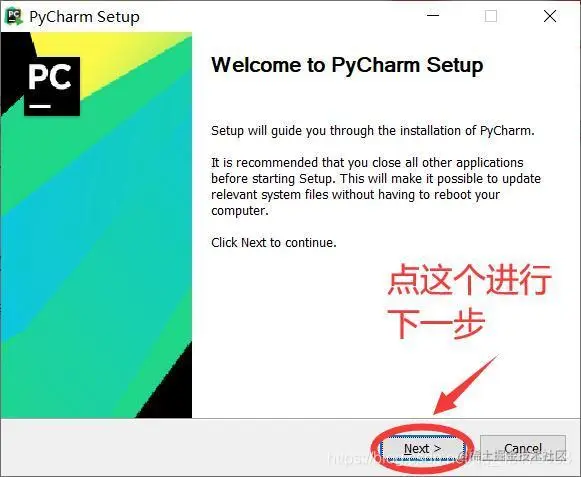This screenshot has height=477, width=581.
Task: Cancel the PyCharm setup
Action: point(523,449)
